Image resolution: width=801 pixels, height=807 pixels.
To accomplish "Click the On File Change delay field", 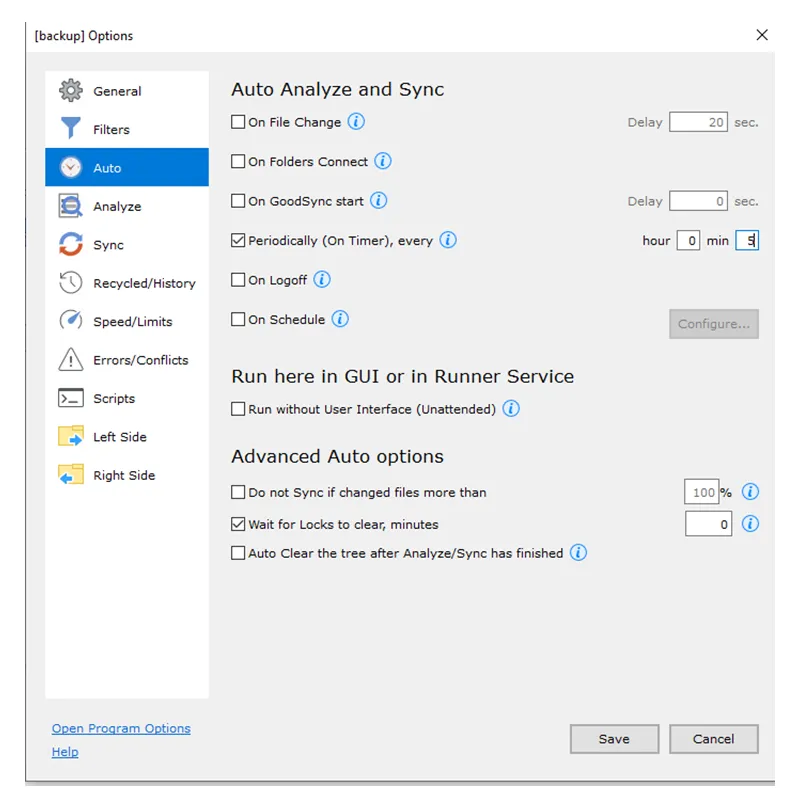I will [698, 122].
